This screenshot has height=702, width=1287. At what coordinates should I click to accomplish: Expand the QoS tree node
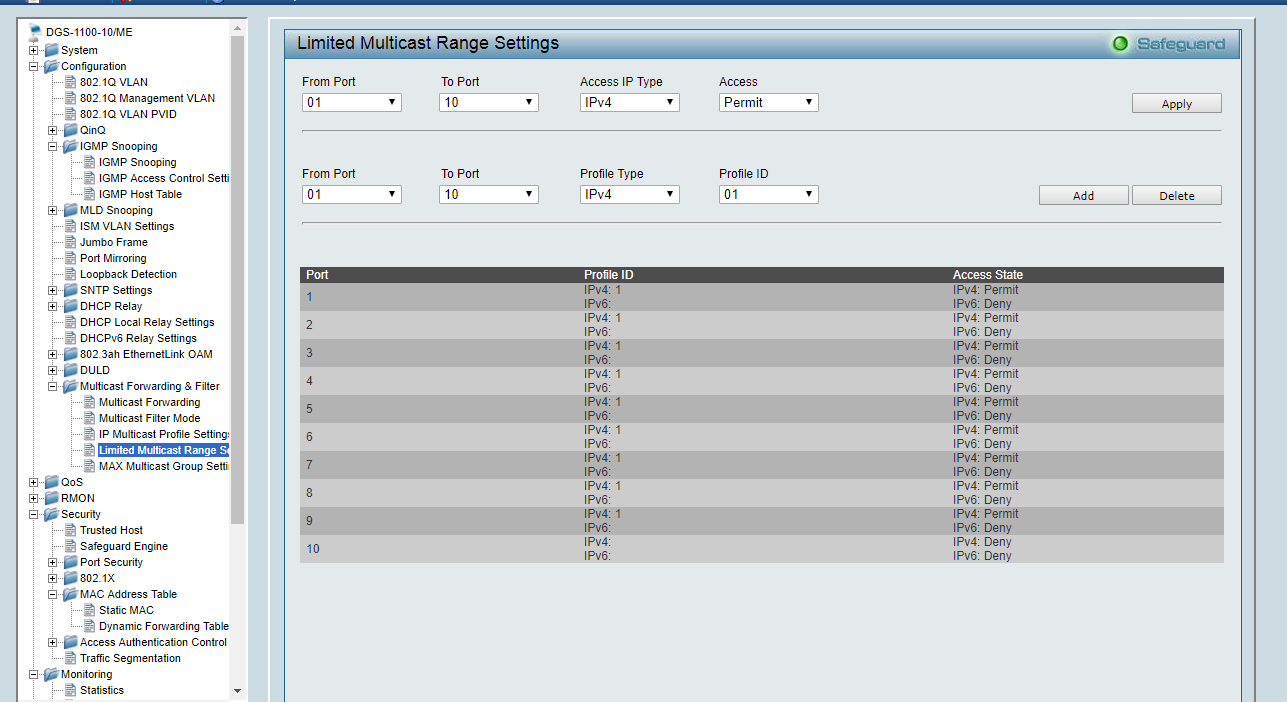point(34,482)
